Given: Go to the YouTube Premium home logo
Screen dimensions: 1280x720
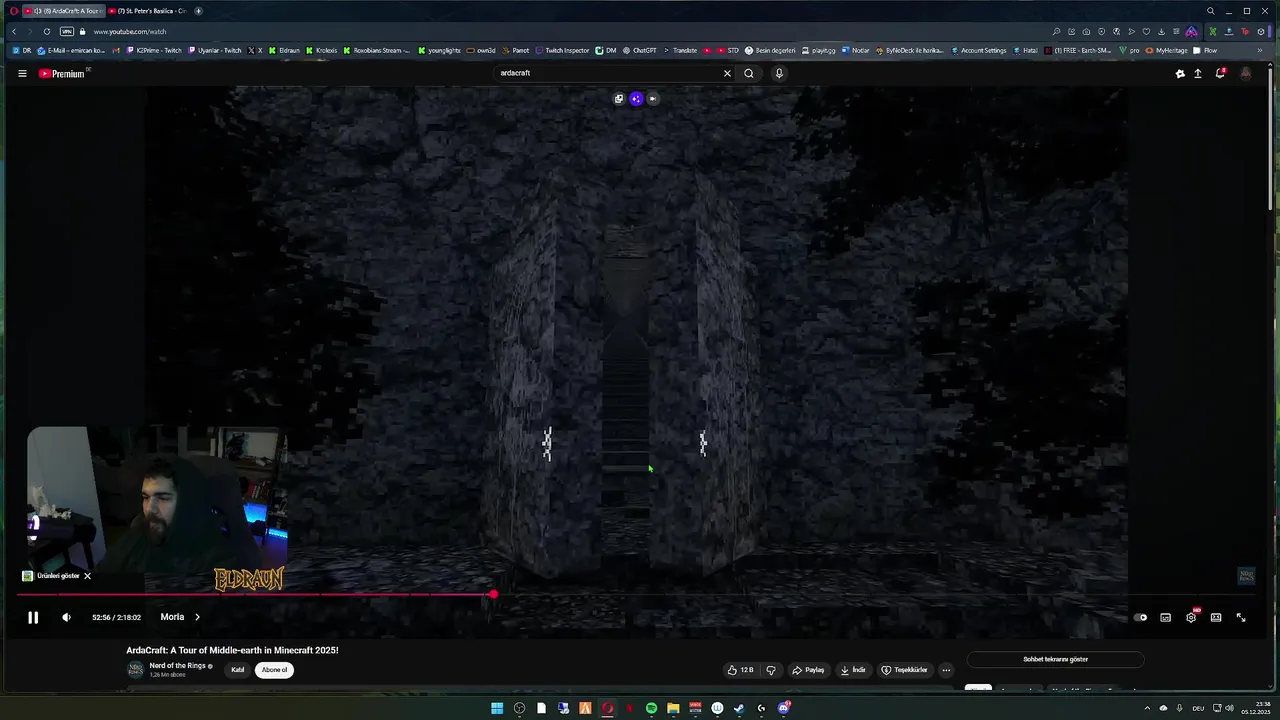Looking at the screenshot, I should tap(64, 73).
